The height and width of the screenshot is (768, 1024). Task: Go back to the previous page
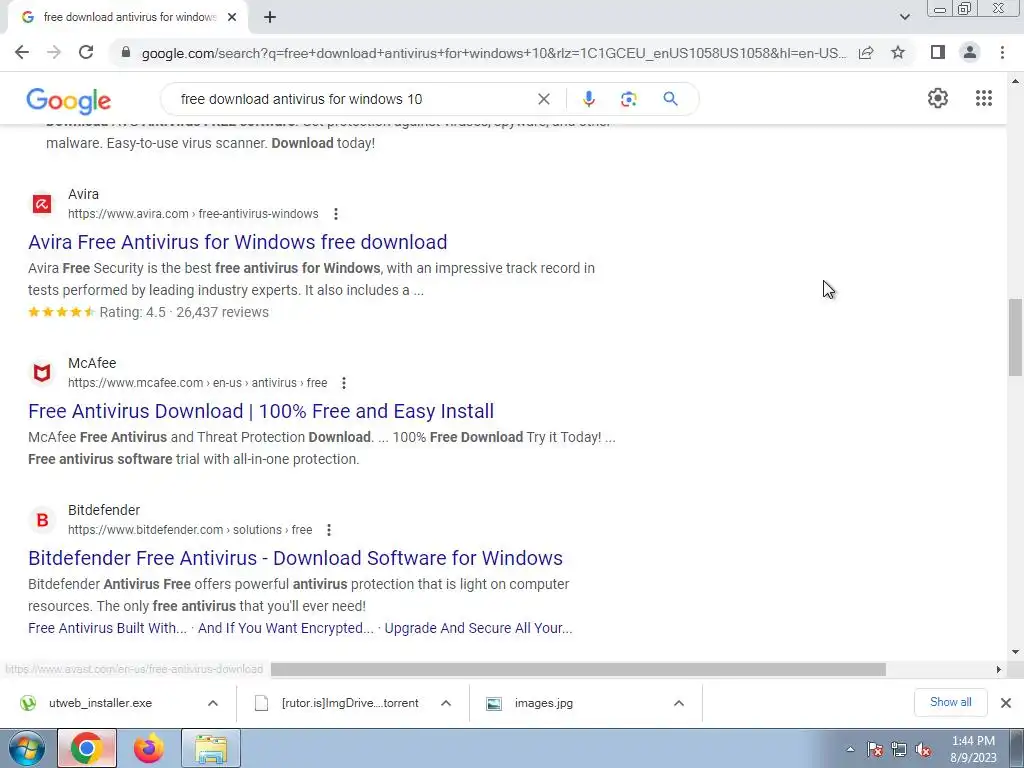(x=22, y=52)
